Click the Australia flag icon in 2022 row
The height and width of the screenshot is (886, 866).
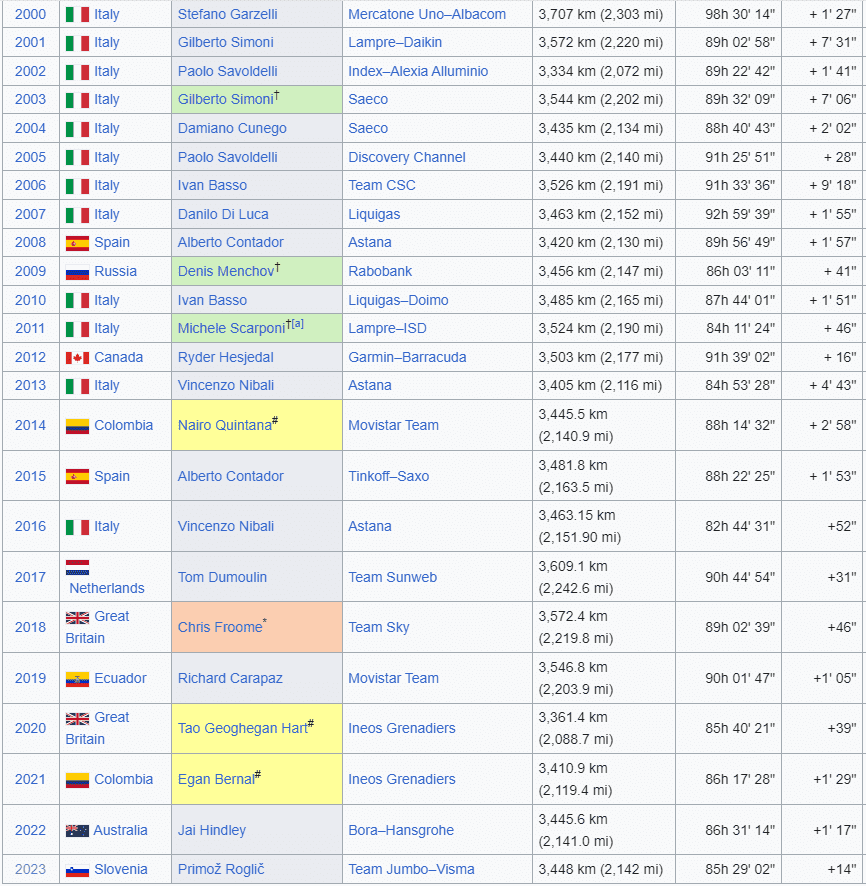tap(77, 831)
